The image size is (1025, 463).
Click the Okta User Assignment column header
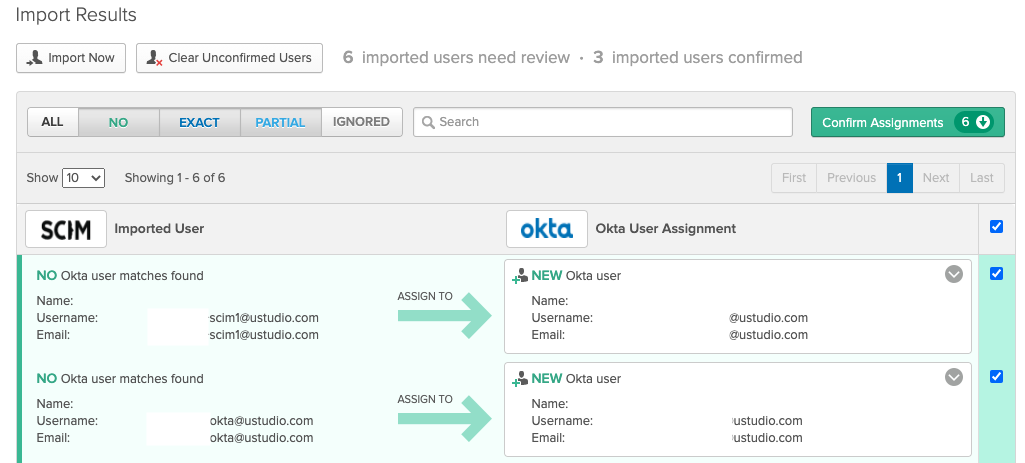[x=665, y=229]
